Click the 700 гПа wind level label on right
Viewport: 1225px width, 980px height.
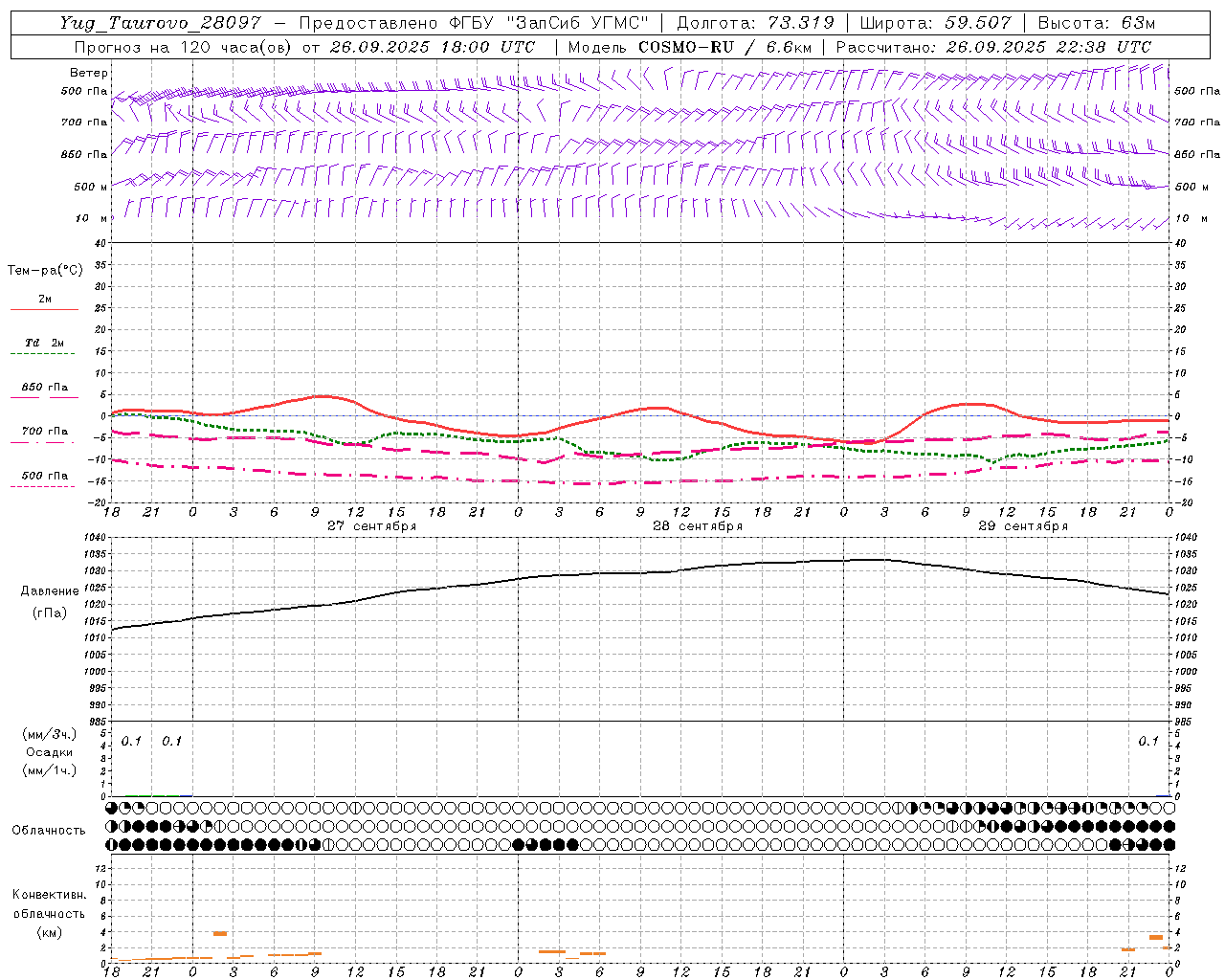[1197, 122]
